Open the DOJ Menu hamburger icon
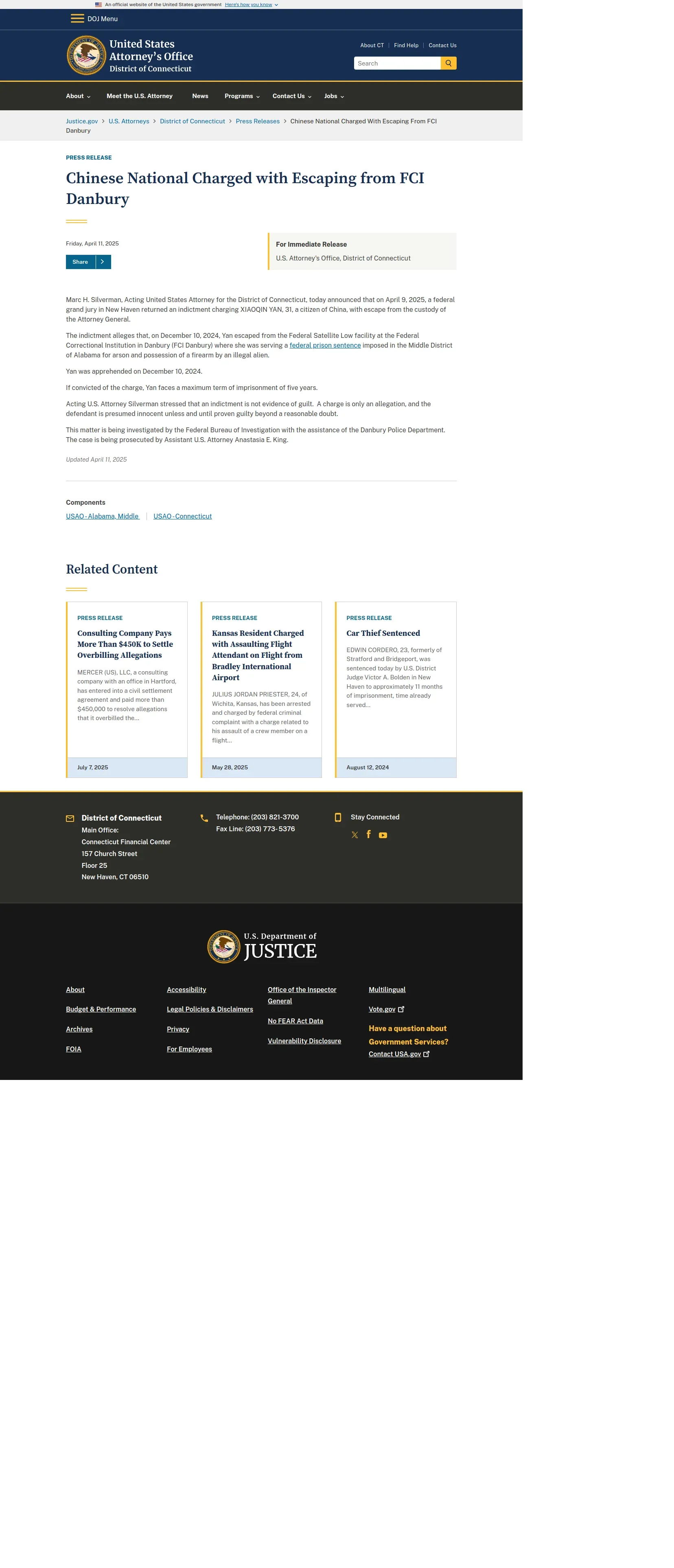The width and height of the screenshot is (674, 1568). point(77,18)
